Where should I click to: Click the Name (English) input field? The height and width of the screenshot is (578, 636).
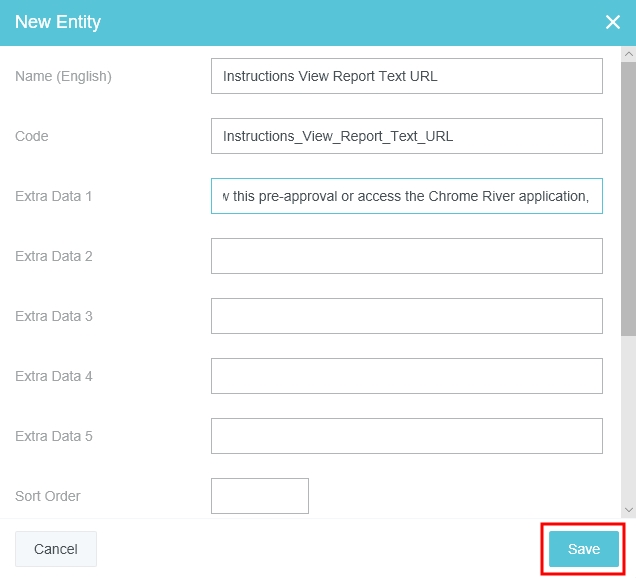406,76
